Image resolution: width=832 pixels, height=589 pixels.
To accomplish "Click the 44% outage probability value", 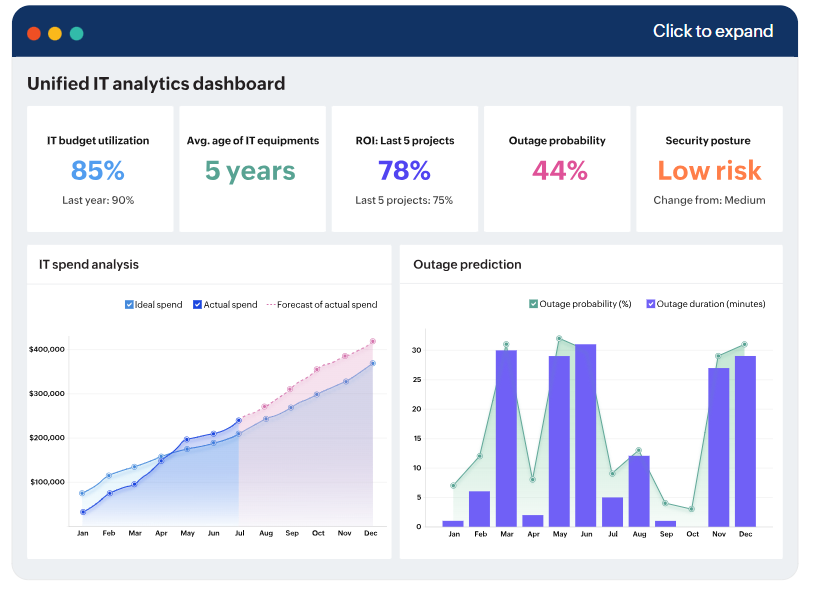I will click(x=556, y=170).
